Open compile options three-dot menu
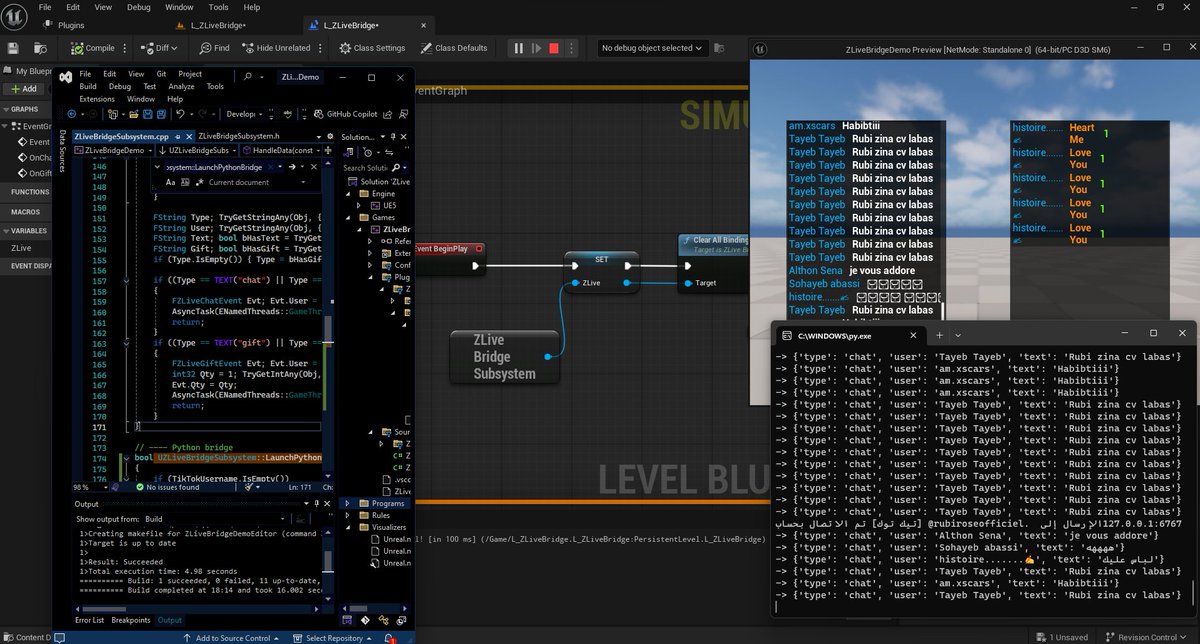This screenshot has width=1200, height=644. 126,47
